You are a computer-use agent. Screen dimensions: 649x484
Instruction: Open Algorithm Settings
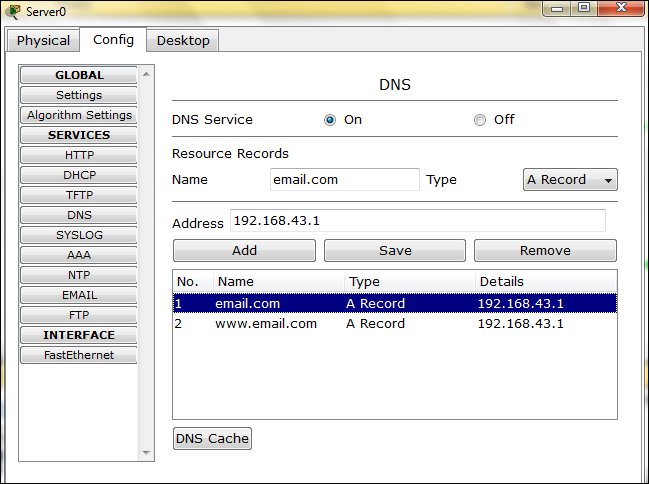point(79,115)
